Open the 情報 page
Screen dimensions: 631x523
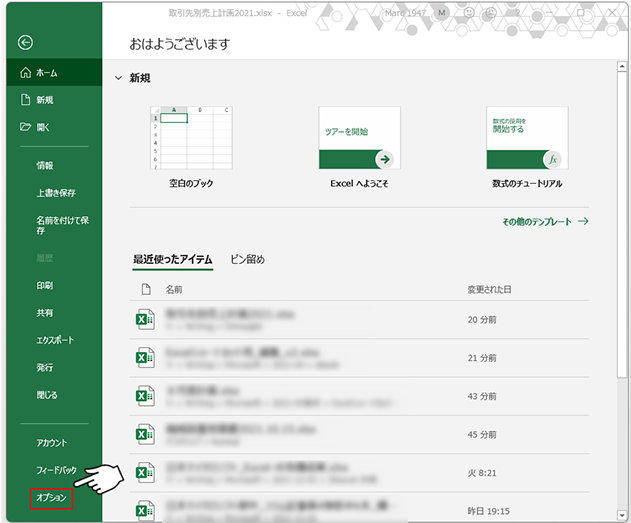(45, 165)
